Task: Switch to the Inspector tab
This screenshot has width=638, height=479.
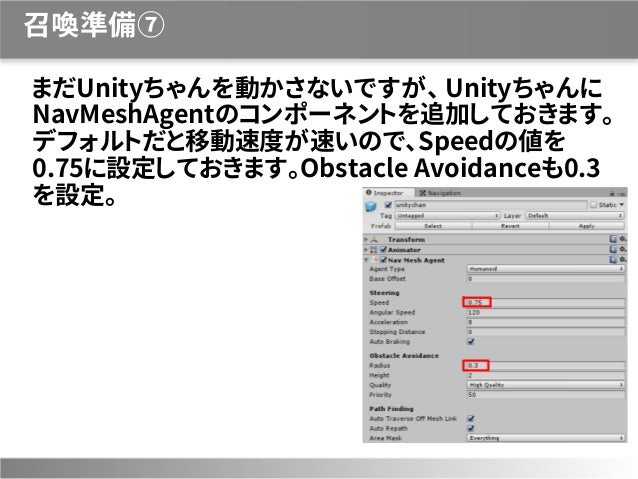Action: (x=387, y=193)
